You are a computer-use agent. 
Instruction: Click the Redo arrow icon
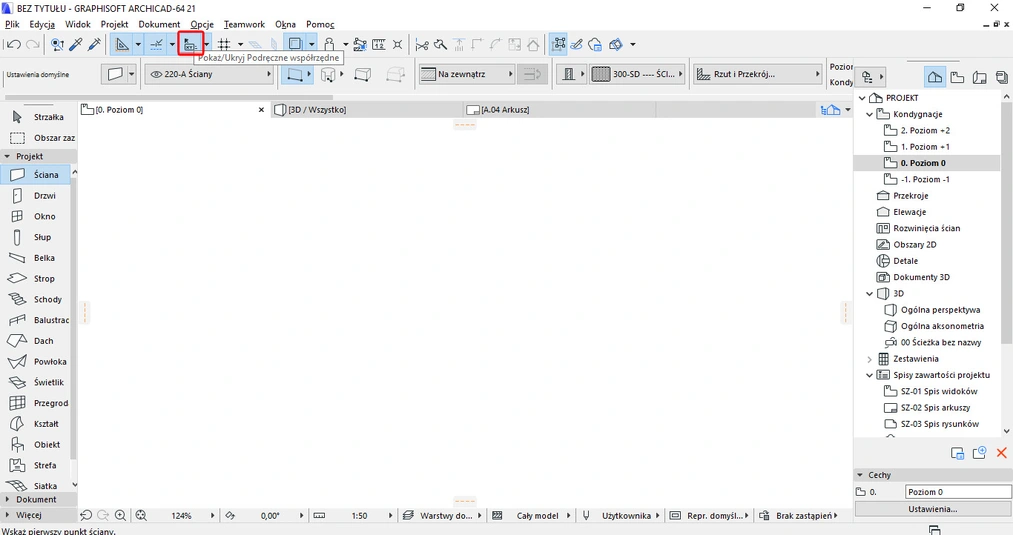click(x=32, y=45)
